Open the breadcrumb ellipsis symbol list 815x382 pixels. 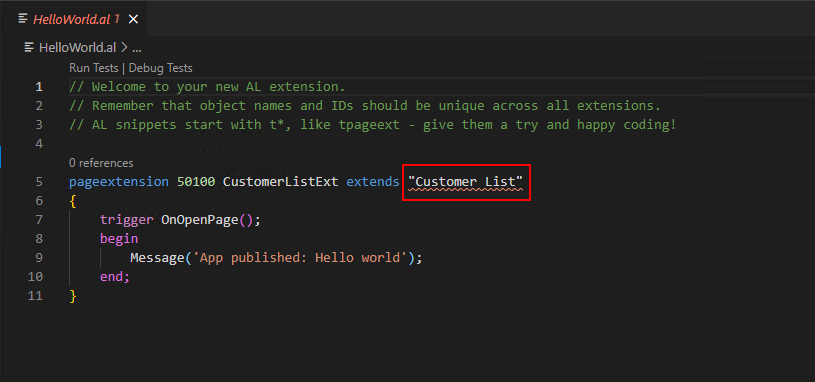pyautogui.click(x=137, y=48)
